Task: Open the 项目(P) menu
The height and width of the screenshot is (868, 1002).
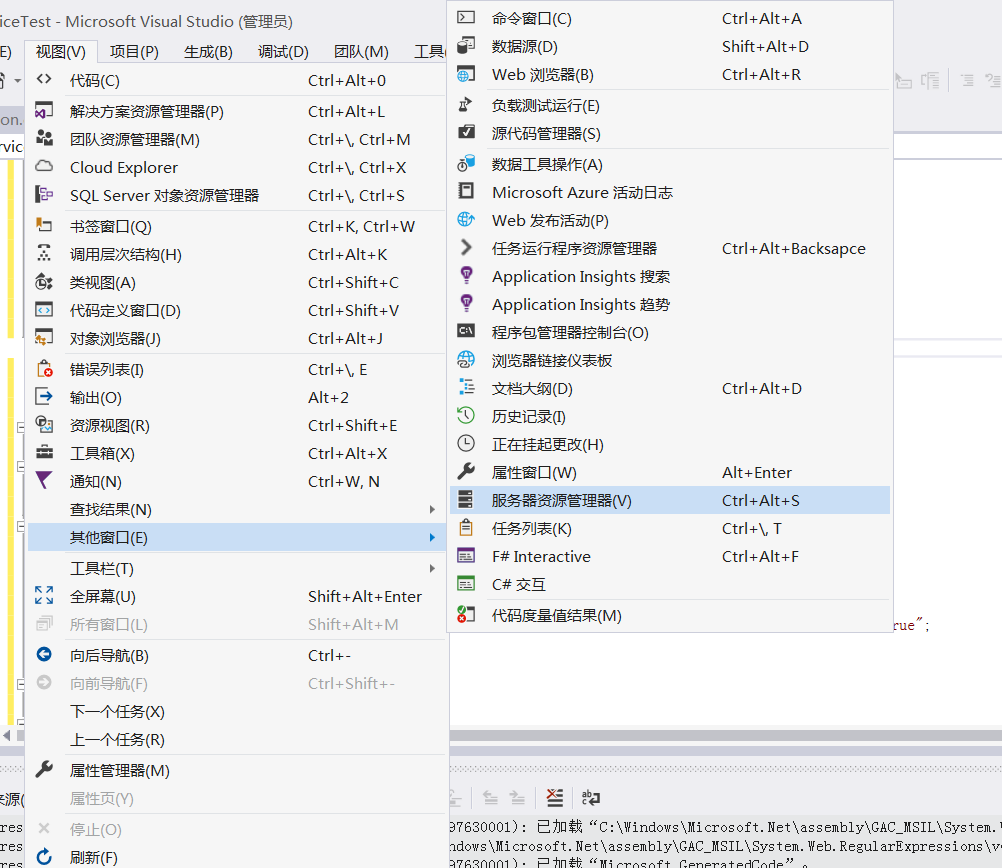Action: tap(134, 52)
